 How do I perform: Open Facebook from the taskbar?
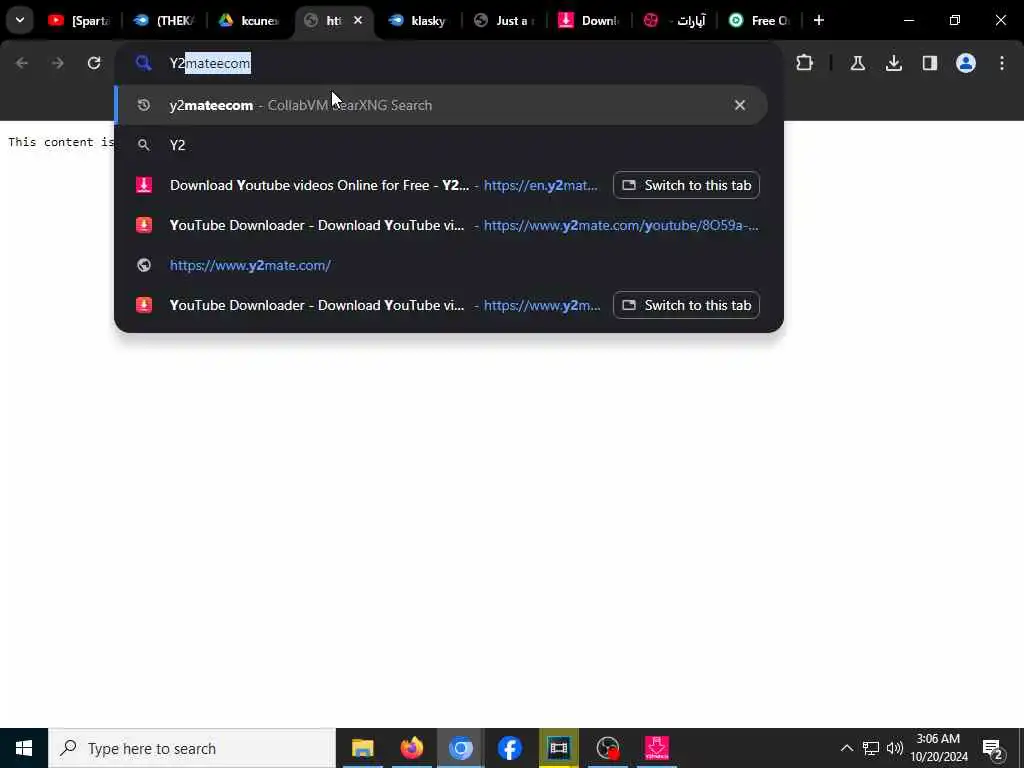point(509,748)
